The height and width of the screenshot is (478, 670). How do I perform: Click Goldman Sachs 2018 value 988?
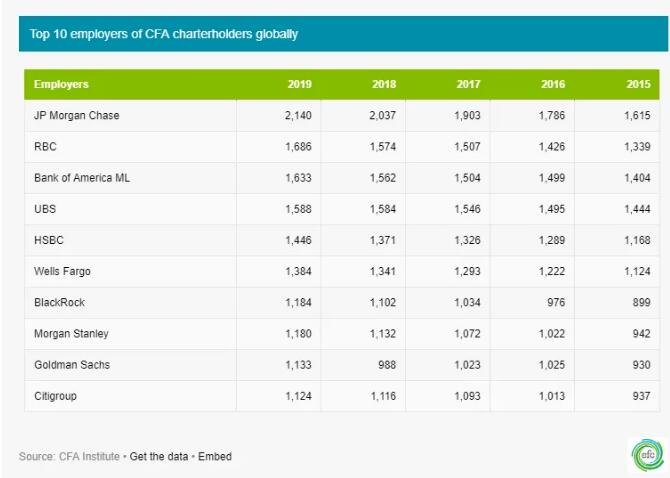pos(387,365)
